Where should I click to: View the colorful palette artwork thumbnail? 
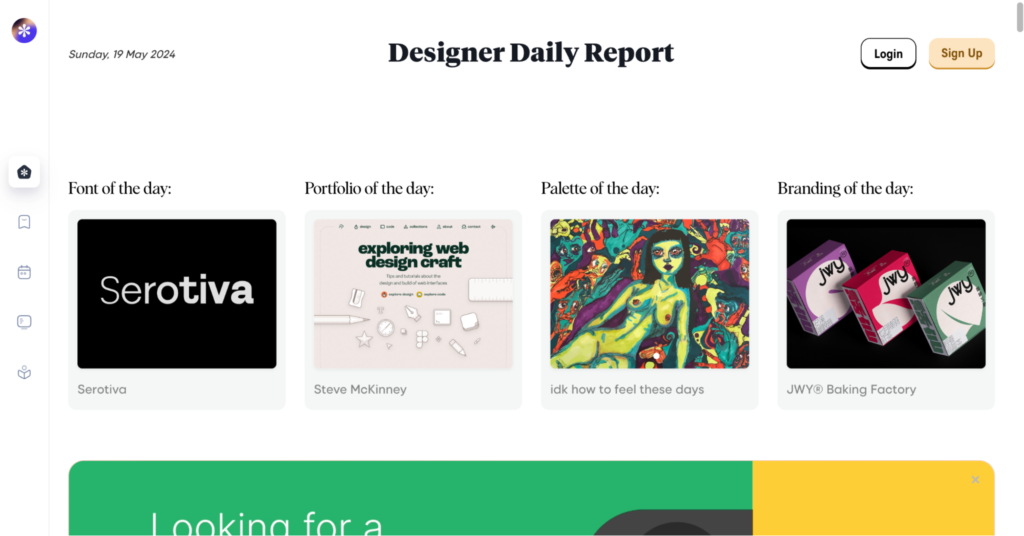[649, 294]
